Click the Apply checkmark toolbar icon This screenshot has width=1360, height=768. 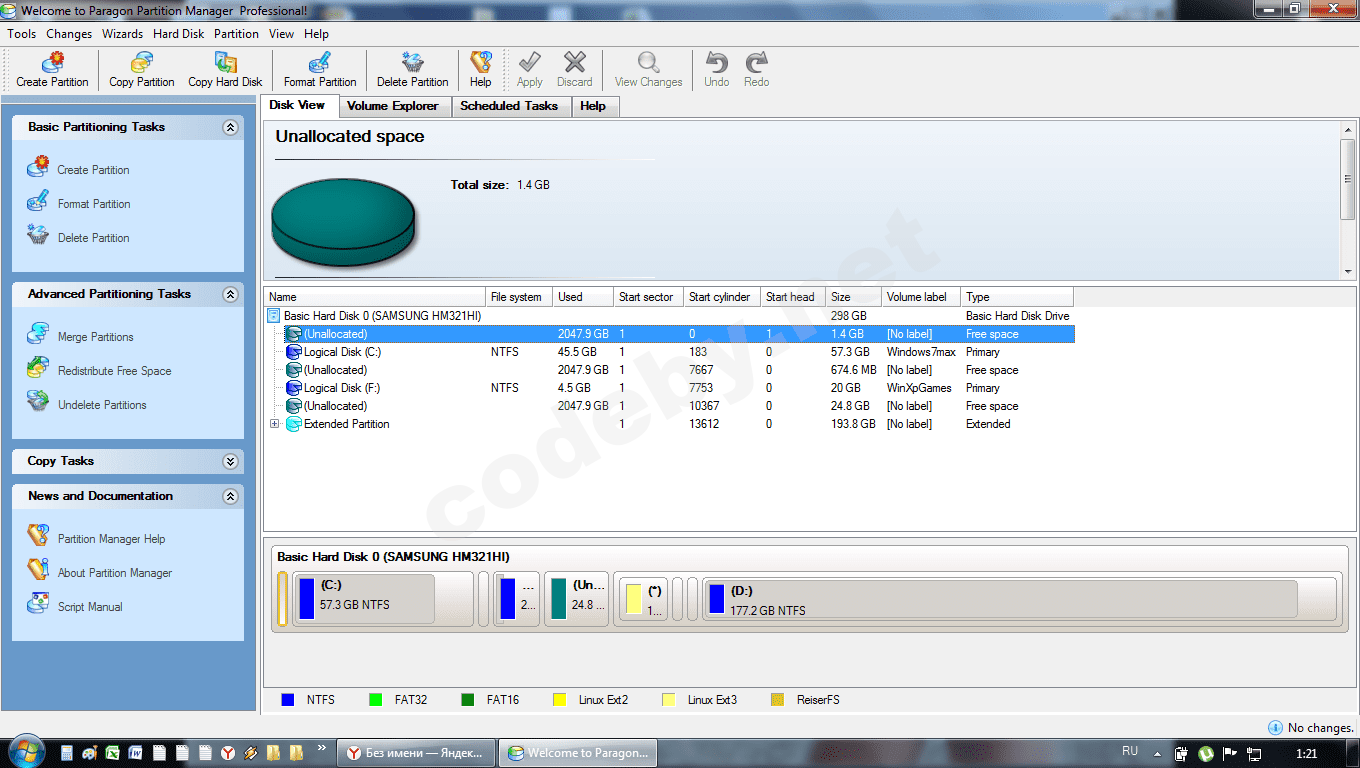pyautogui.click(x=530, y=63)
